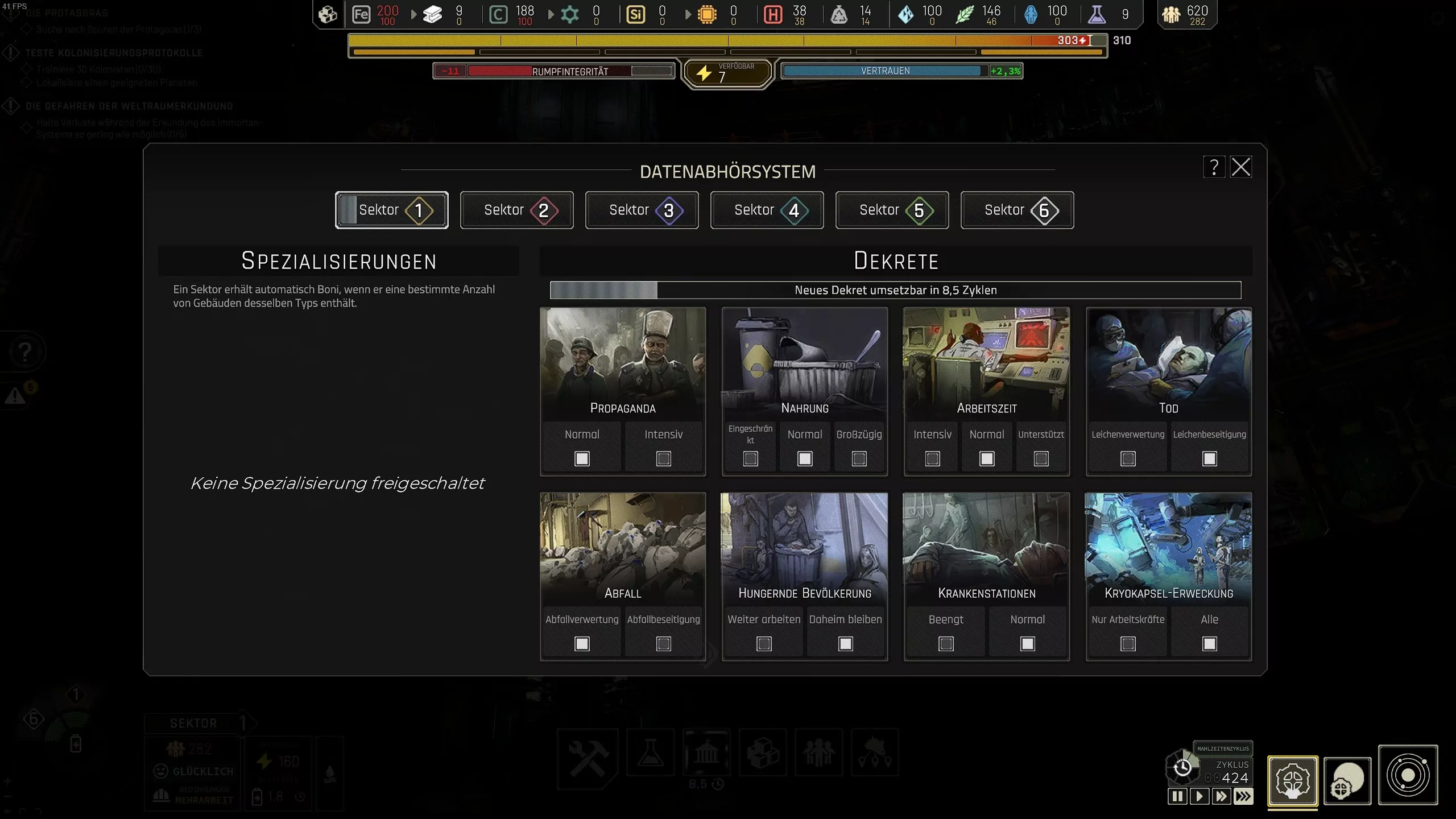Screen dimensions: 1456x819
Task: Check Propaganda Intensiv option
Action: [x=663, y=458]
